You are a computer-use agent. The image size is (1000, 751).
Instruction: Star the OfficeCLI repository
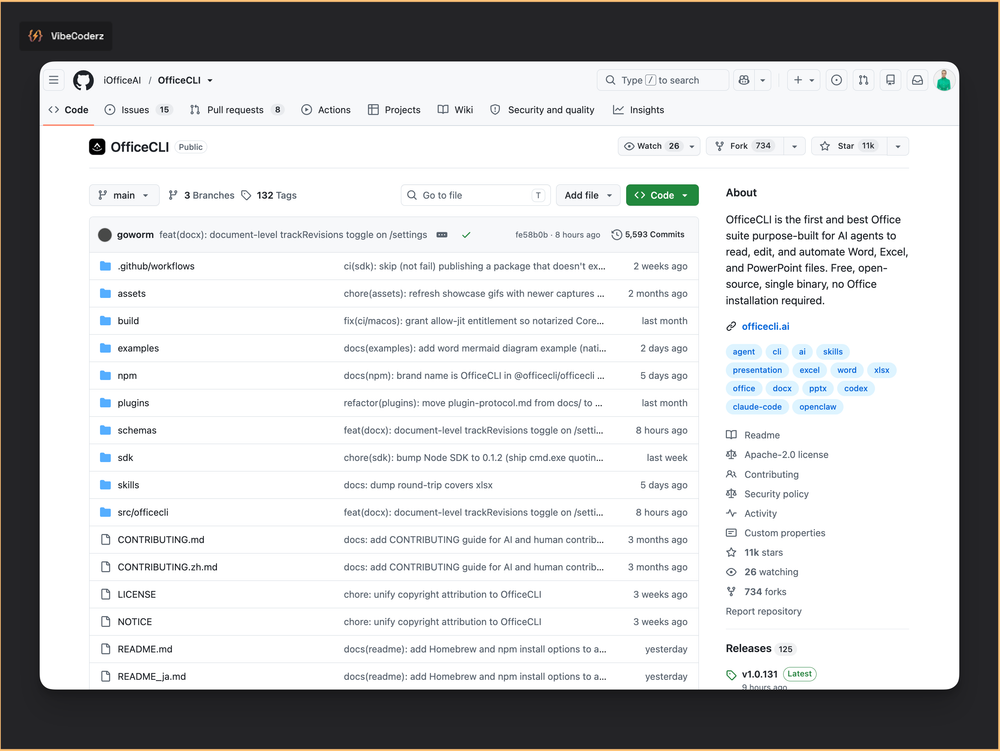coord(848,146)
